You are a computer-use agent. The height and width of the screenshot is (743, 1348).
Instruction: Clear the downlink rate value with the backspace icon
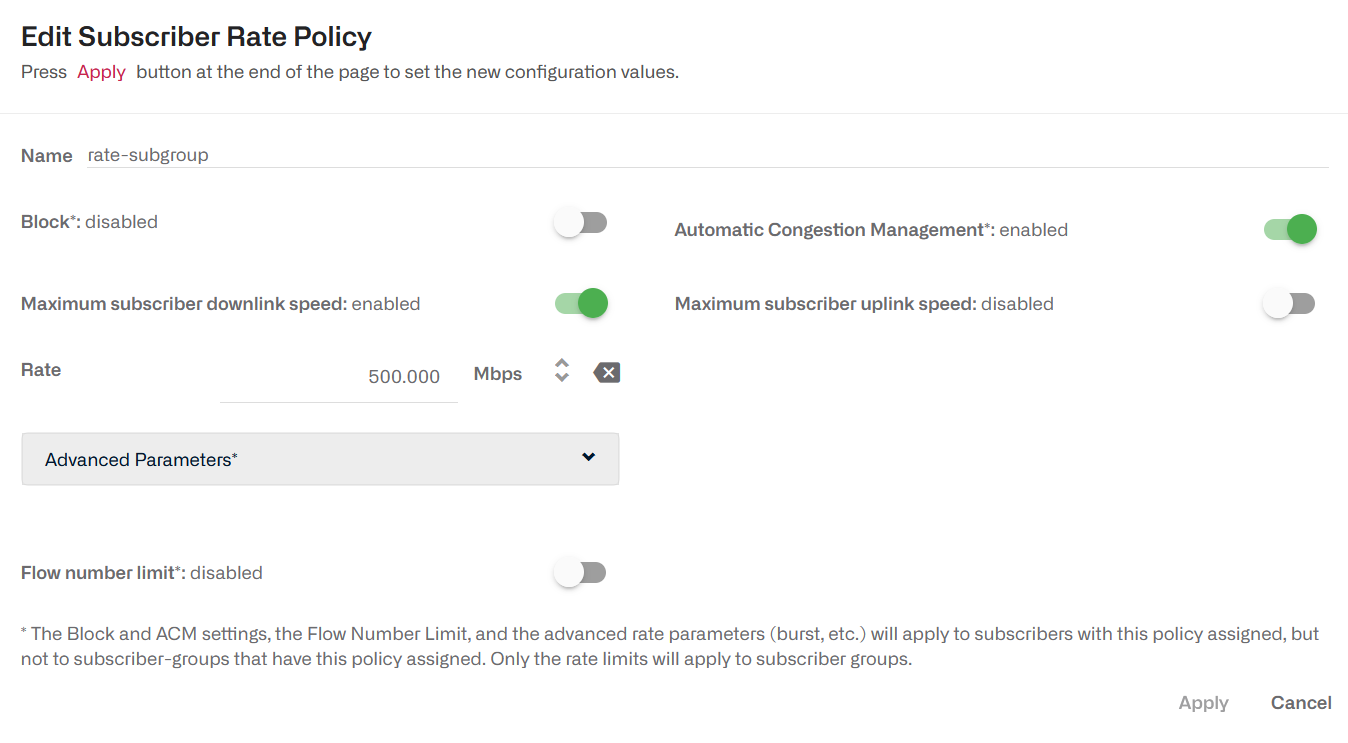pos(607,373)
